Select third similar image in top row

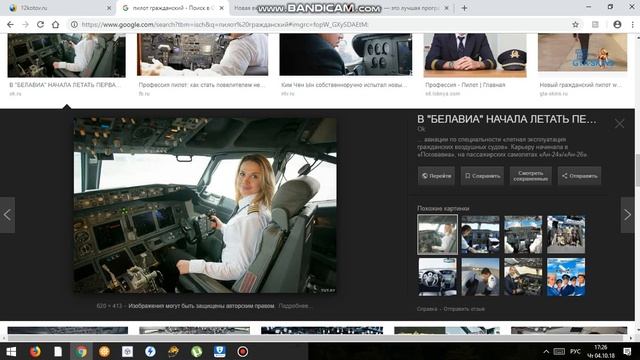[523, 234]
